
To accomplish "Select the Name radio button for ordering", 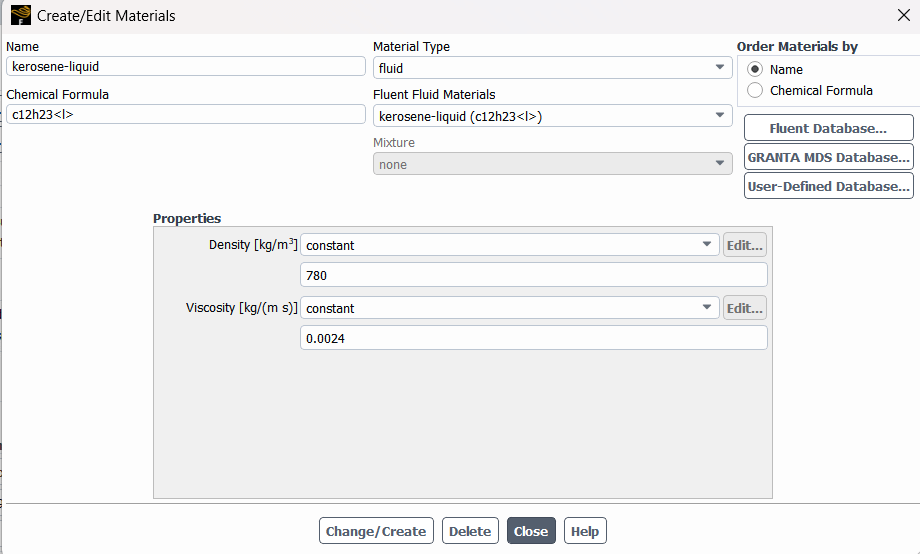I will [755, 69].
